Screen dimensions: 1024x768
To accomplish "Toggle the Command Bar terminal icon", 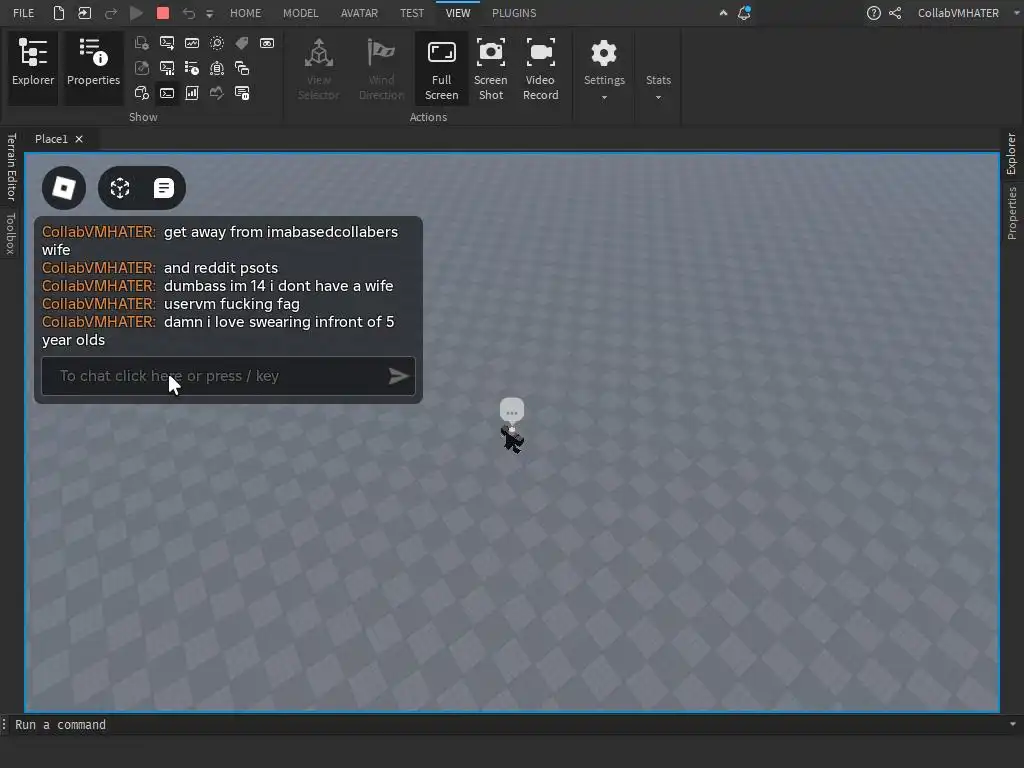I will click(x=167, y=93).
